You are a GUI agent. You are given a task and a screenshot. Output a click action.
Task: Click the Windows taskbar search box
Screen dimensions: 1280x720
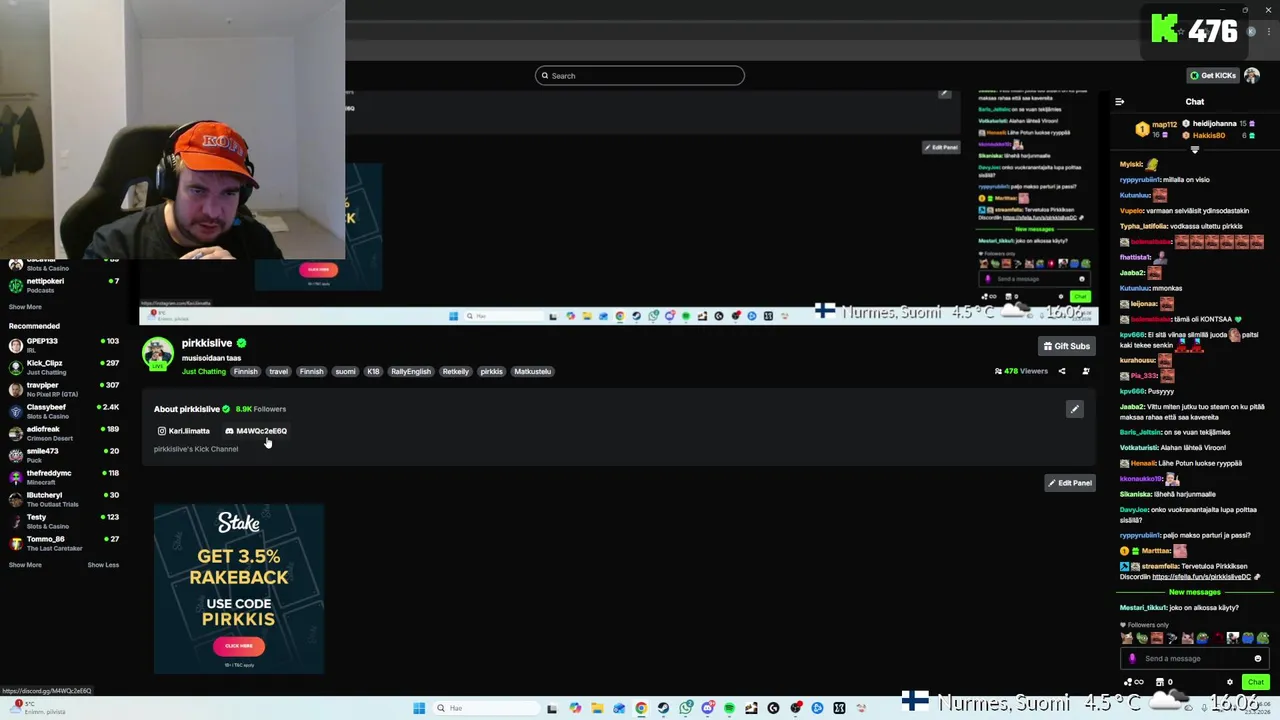coord(486,708)
